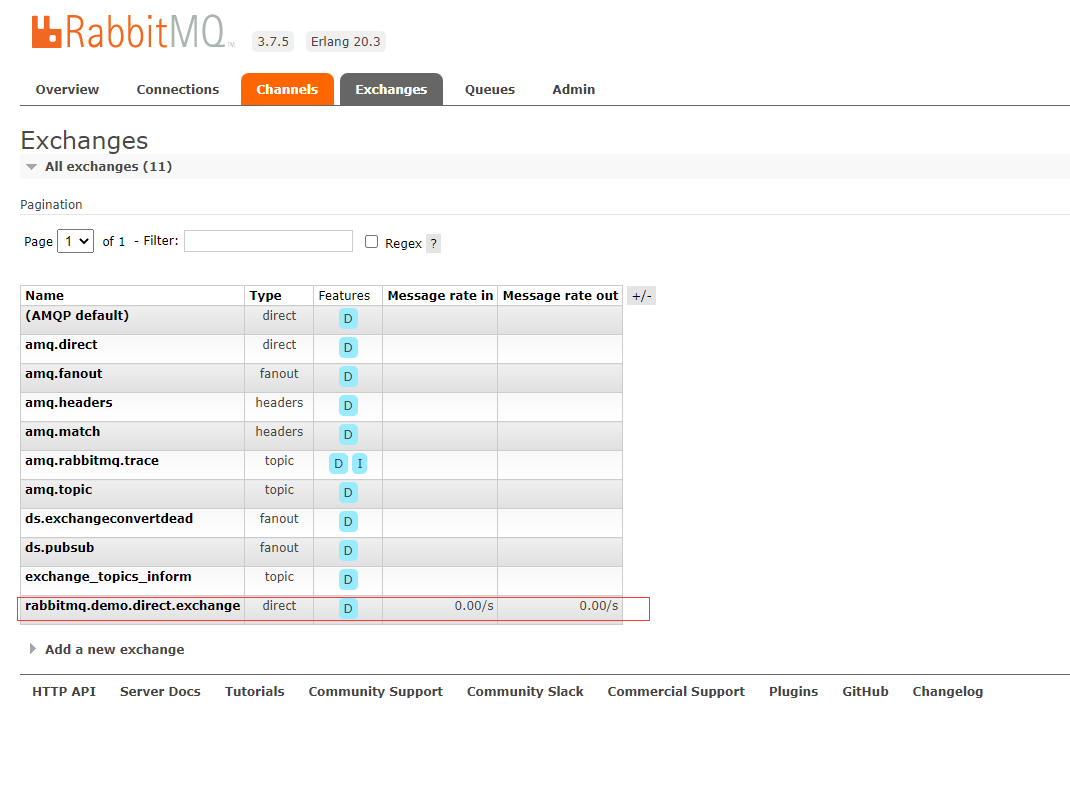Open the HTTP API footer link
This screenshot has width=1070, height=791.
(64, 691)
